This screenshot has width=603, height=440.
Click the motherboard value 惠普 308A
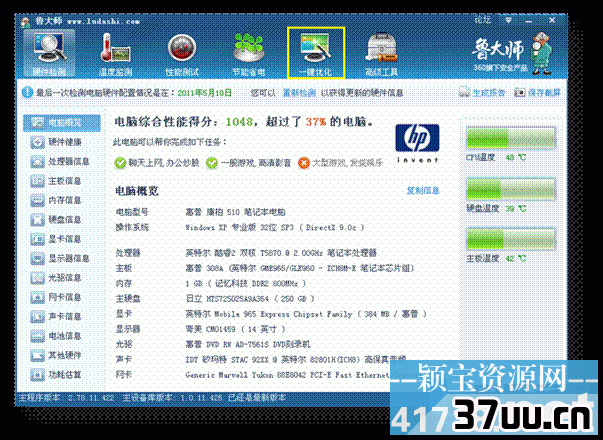300,268
